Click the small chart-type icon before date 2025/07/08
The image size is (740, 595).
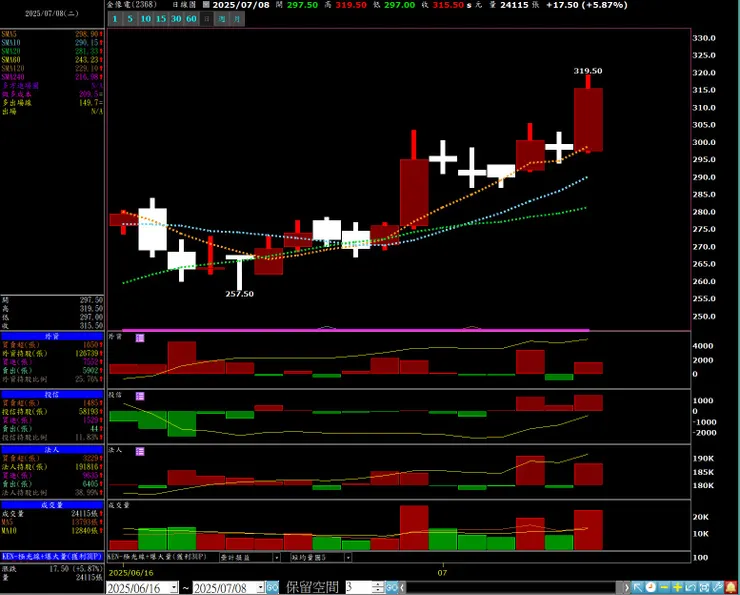[x=206, y=5]
